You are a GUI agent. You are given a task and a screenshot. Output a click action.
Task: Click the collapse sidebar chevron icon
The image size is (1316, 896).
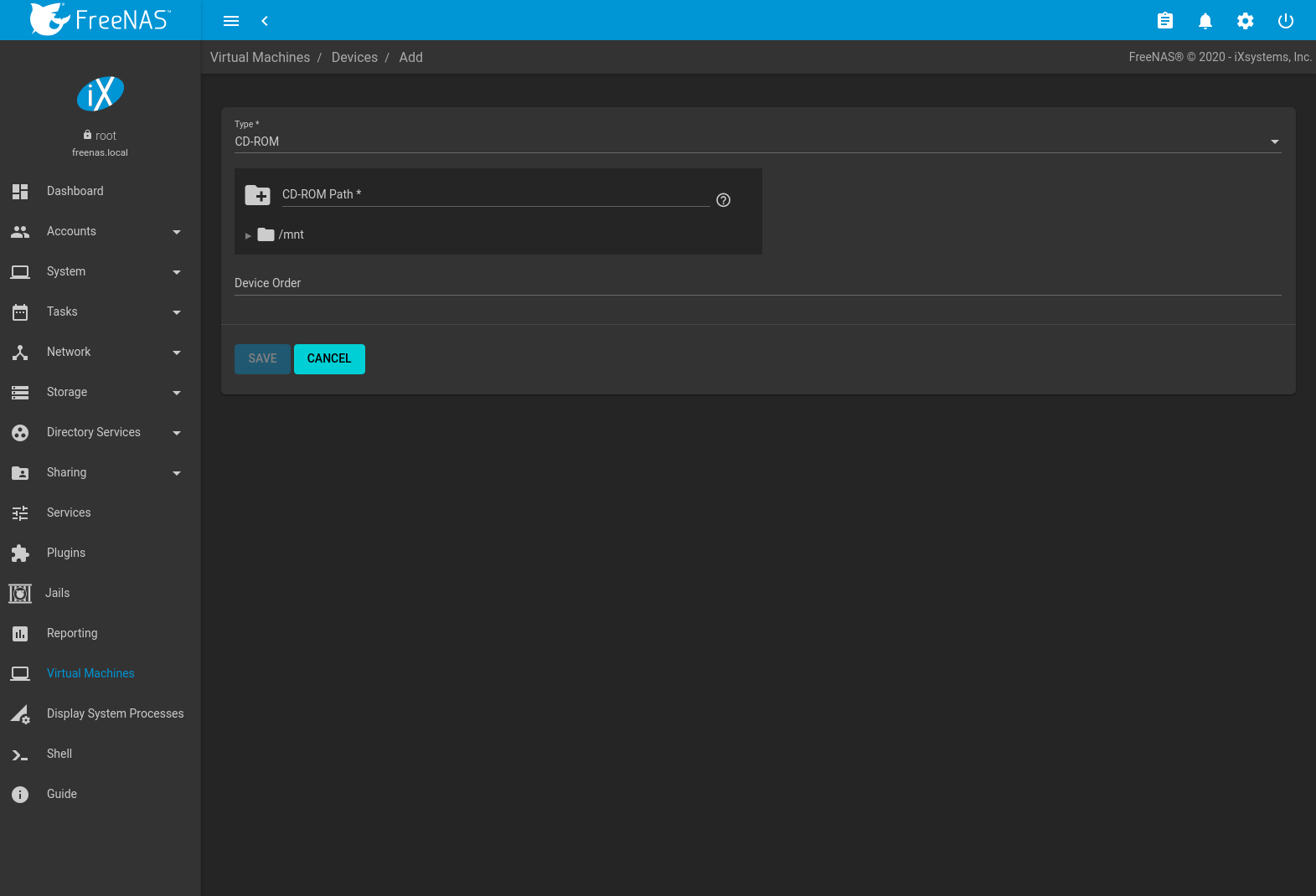click(265, 21)
